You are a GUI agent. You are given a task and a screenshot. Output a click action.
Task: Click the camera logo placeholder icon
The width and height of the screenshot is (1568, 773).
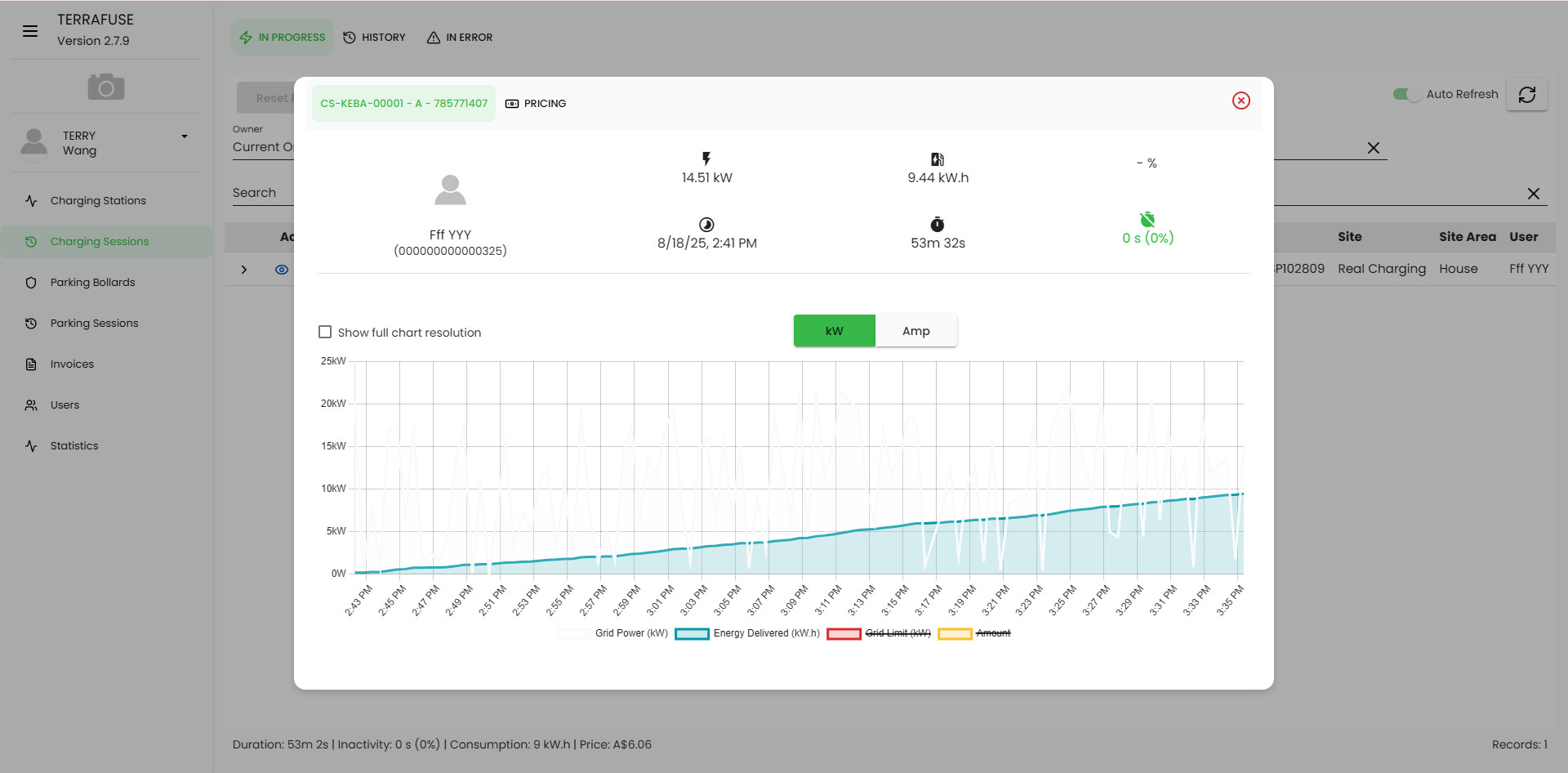click(x=106, y=87)
